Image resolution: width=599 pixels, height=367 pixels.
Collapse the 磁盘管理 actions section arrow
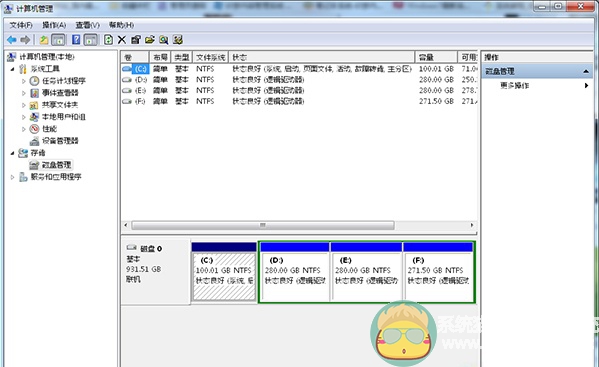(586, 71)
